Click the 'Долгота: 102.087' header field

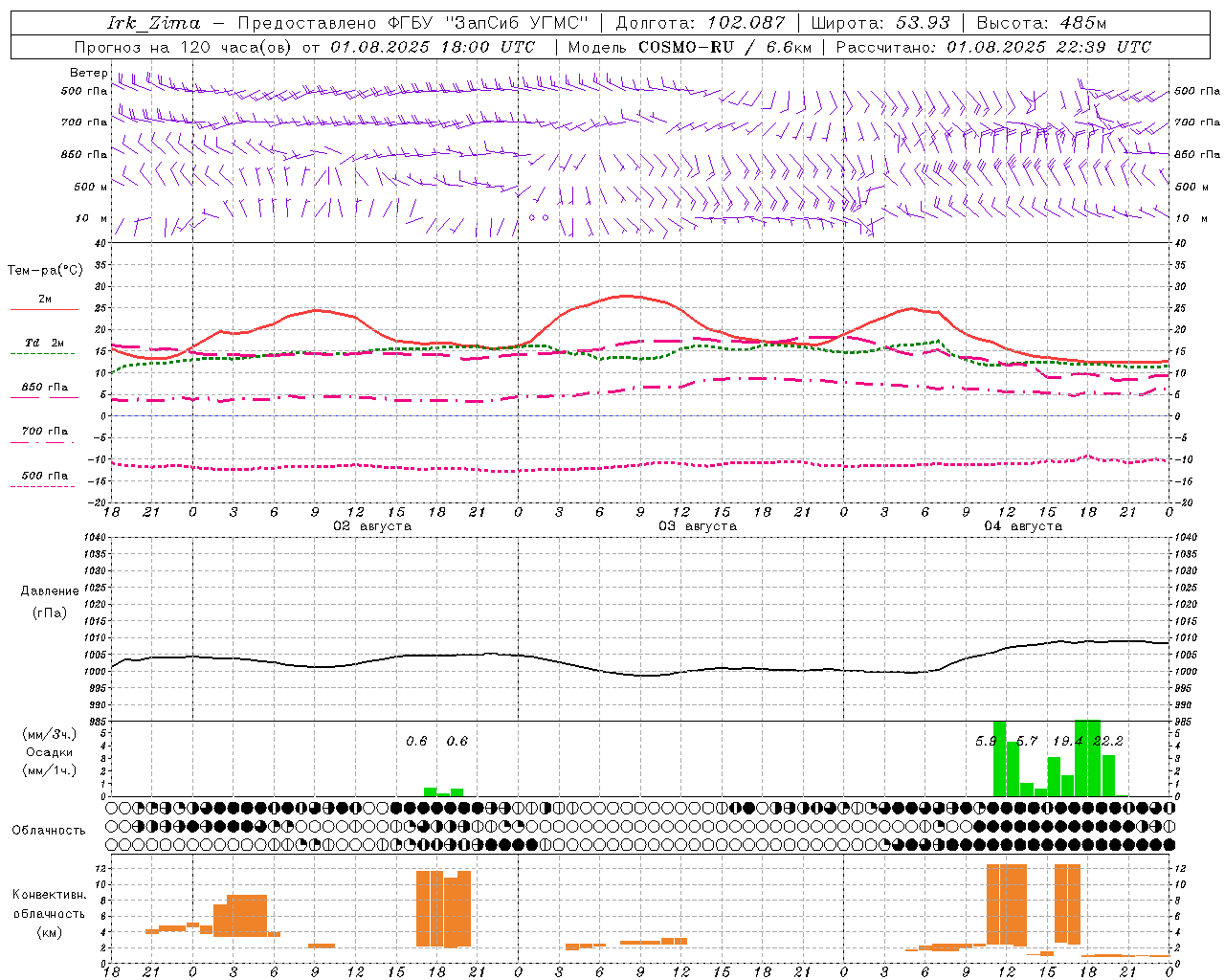tap(701, 23)
